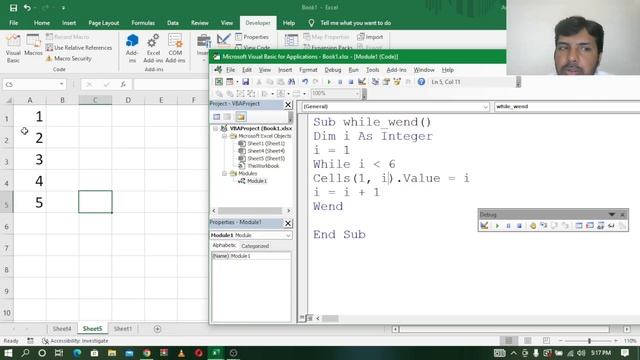The width and height of the screenshot is (640, 360).
Task: Open the File tab in Excel
Action: coord(13,23)
